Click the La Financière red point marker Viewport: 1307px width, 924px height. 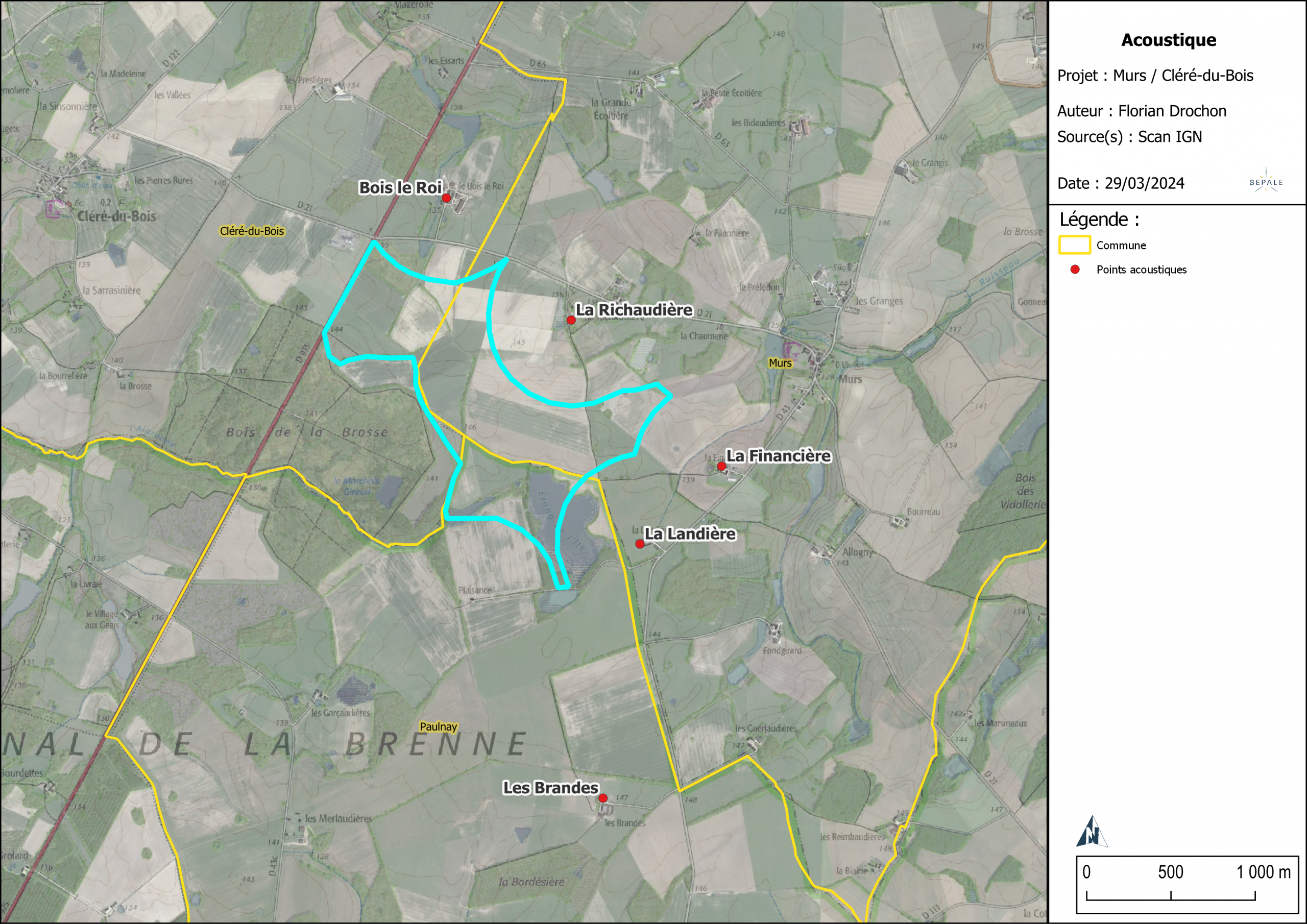click(721, 466)
